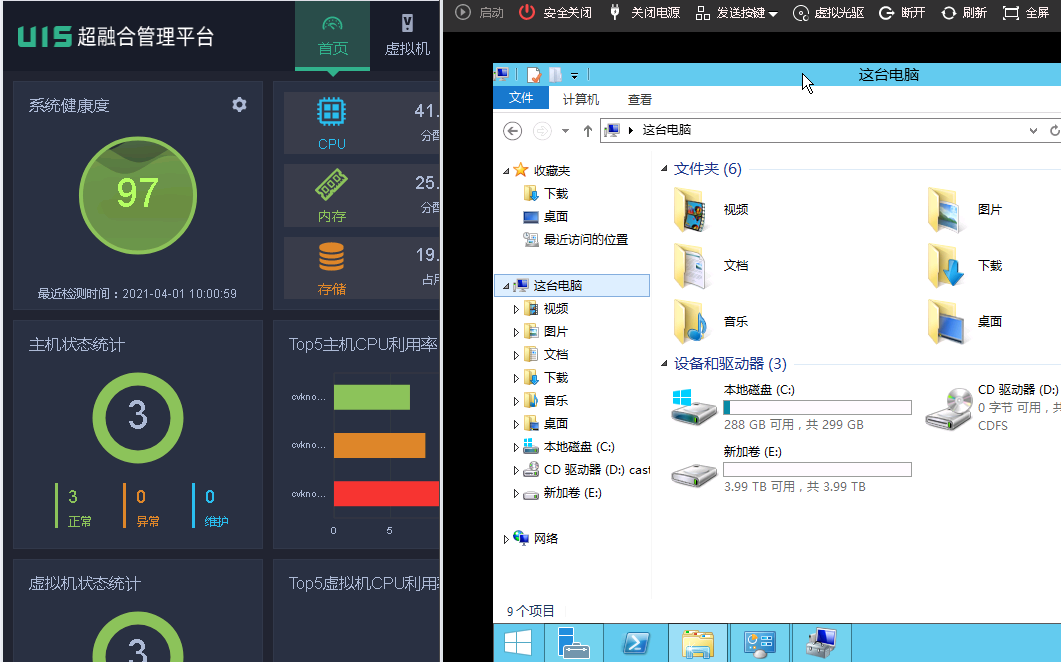
Task: Expand the 音乐 tree node
Action: coord(516,401)
